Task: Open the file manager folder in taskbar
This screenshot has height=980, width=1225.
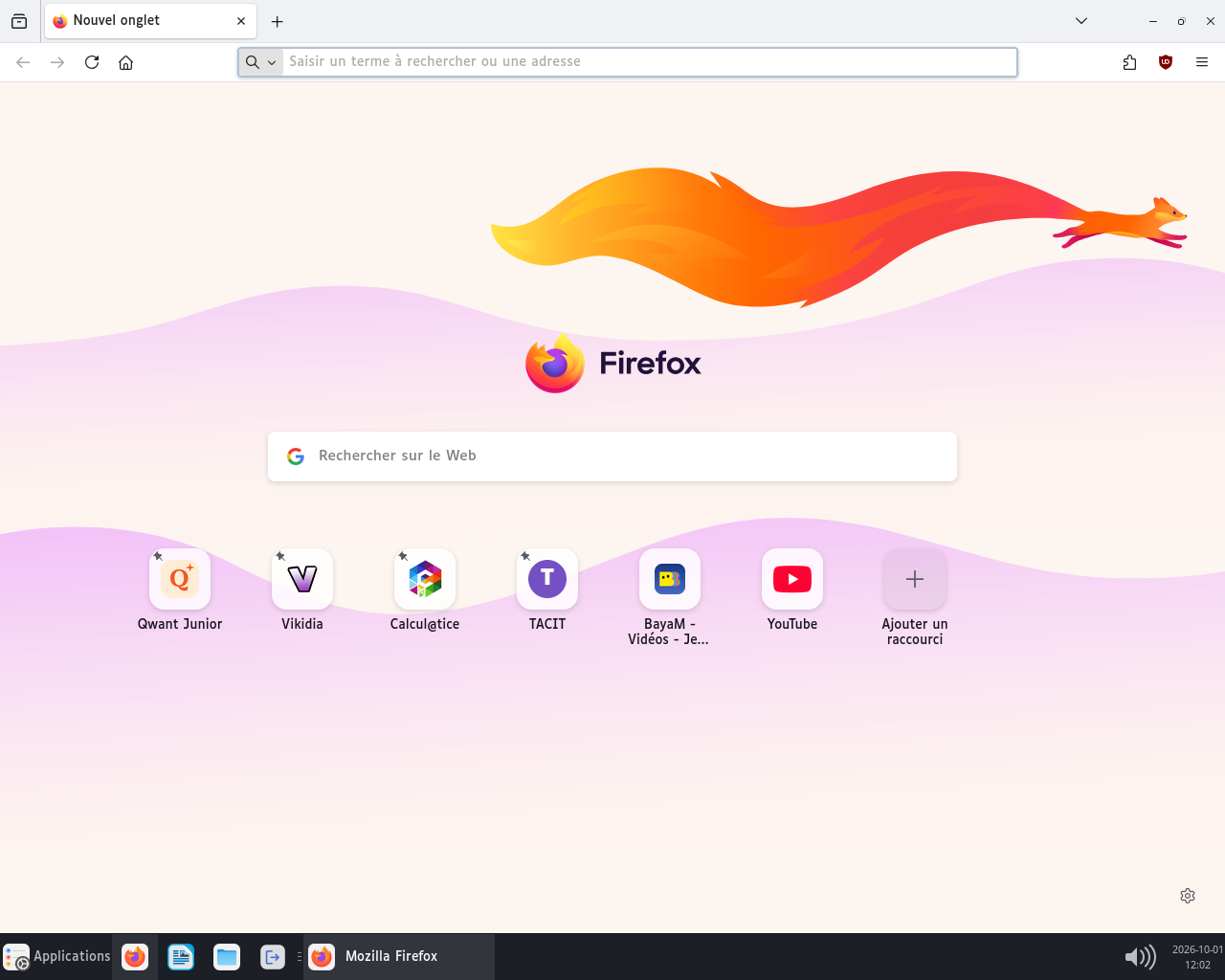Action: tap(227, 956)
